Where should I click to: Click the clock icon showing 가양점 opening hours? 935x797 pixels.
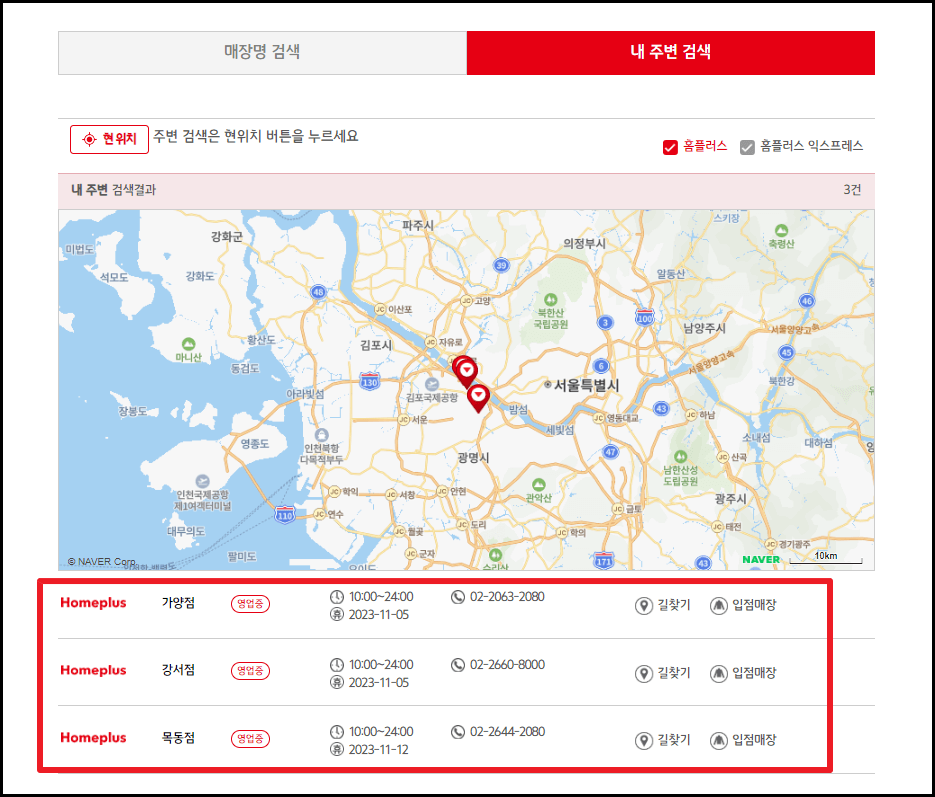click(337, 596)
